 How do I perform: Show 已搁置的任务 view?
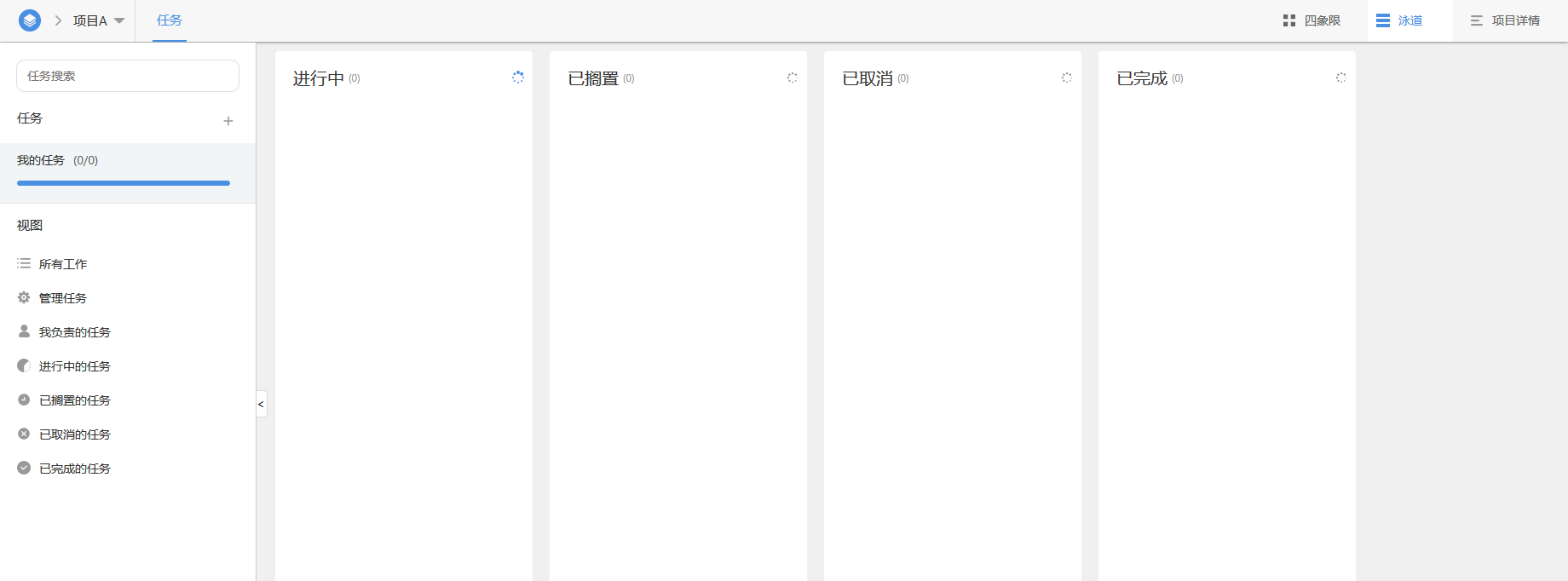point(75,400)
